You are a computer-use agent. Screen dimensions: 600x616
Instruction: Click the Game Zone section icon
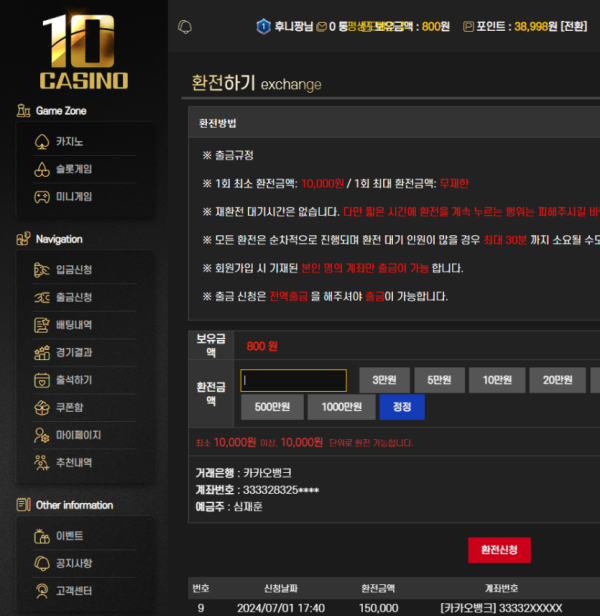point(24,111)
